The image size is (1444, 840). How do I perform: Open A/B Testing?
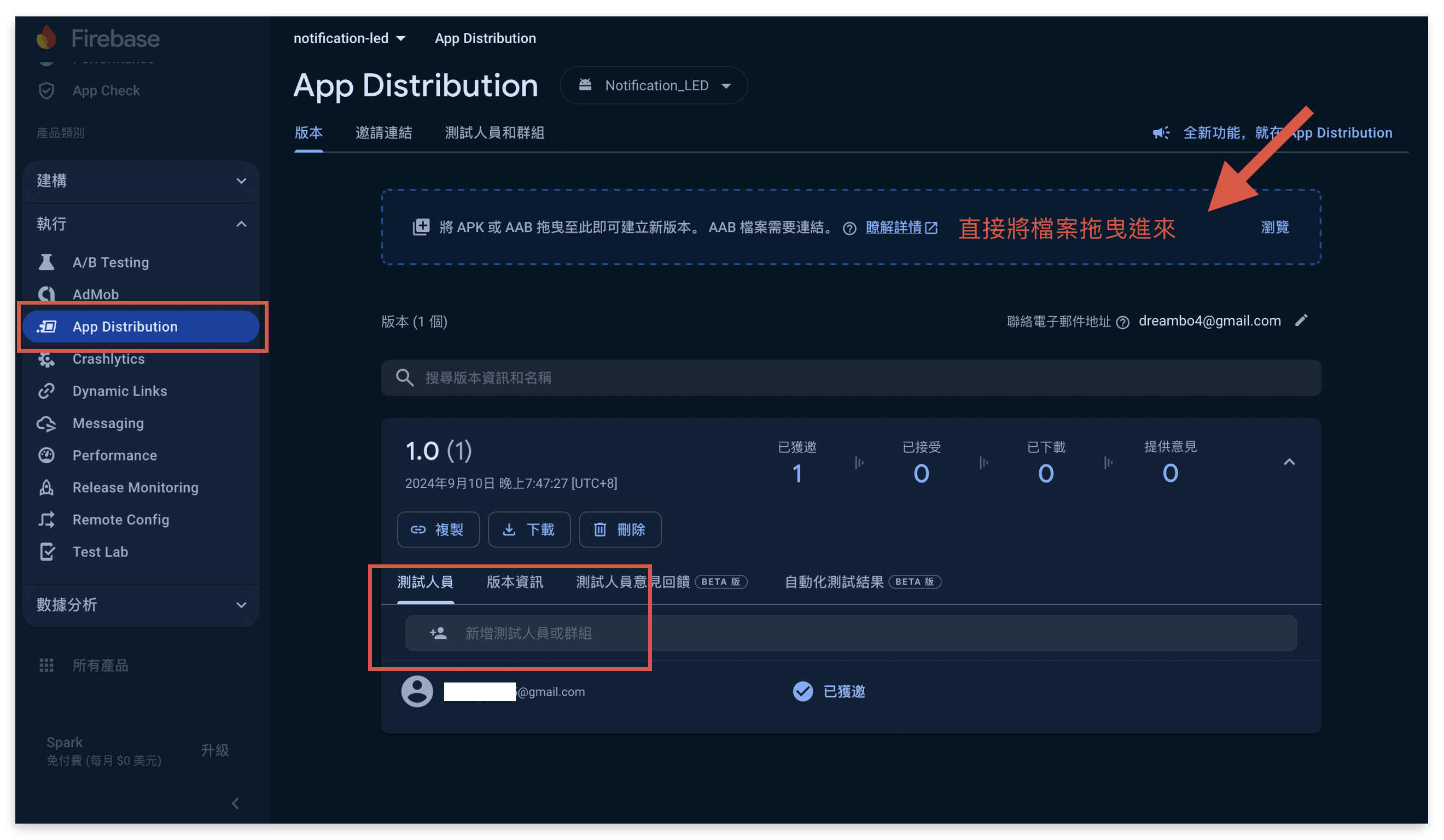tap(109, 262)
